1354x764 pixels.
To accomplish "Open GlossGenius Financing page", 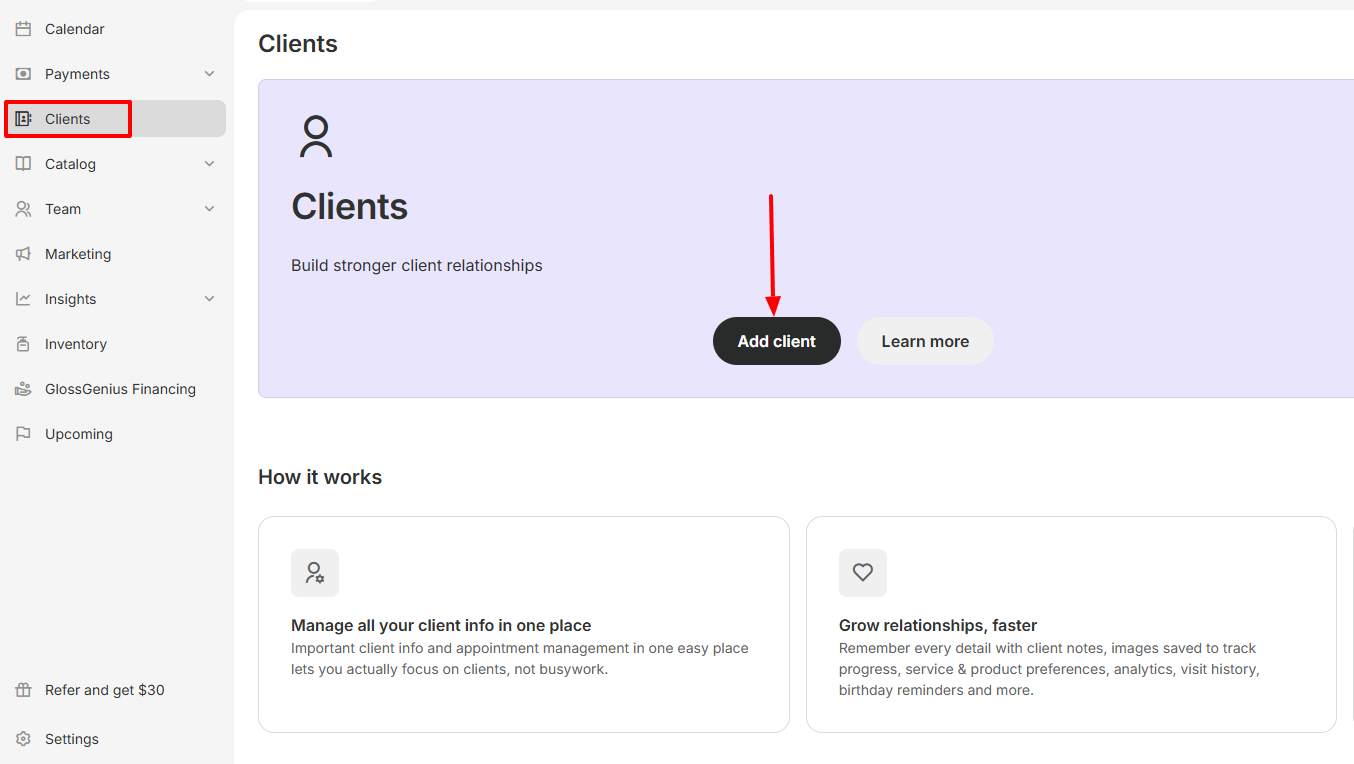I will (x=120, y=389).
